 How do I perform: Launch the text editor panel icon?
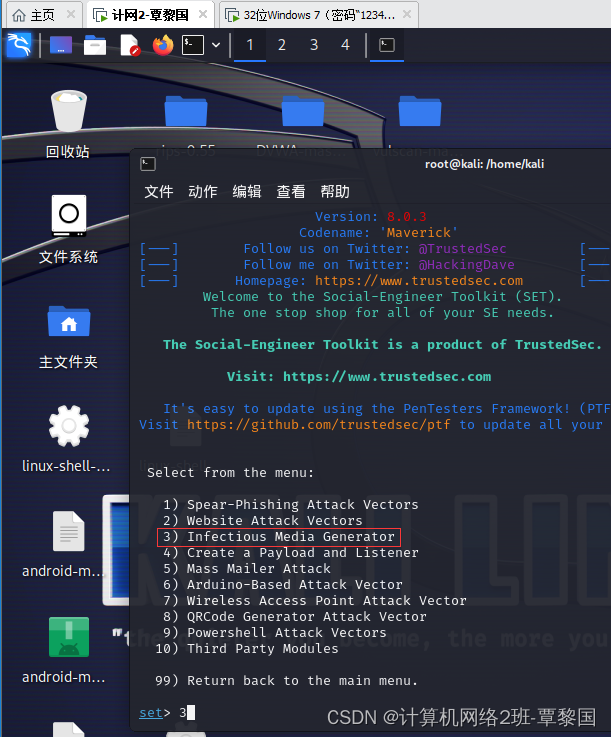point(129,45)
